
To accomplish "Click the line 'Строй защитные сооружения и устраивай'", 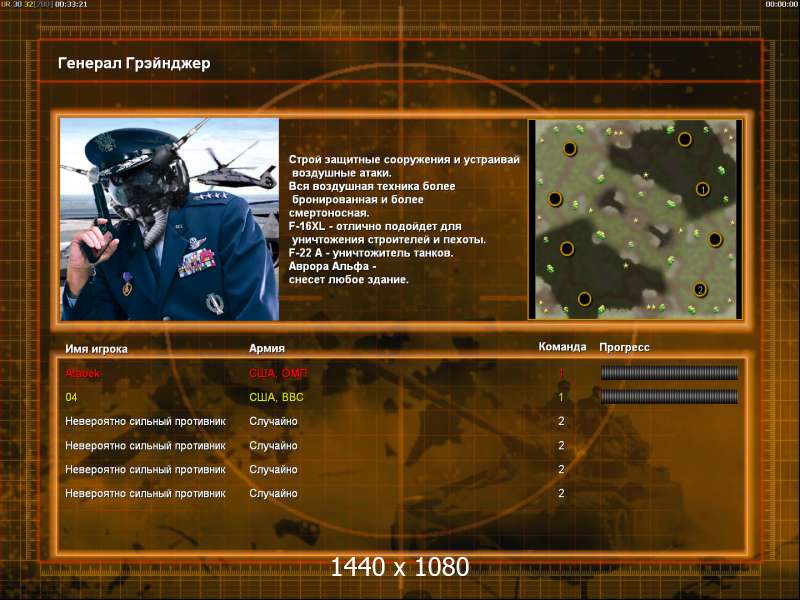I will (x=404, y=160).
